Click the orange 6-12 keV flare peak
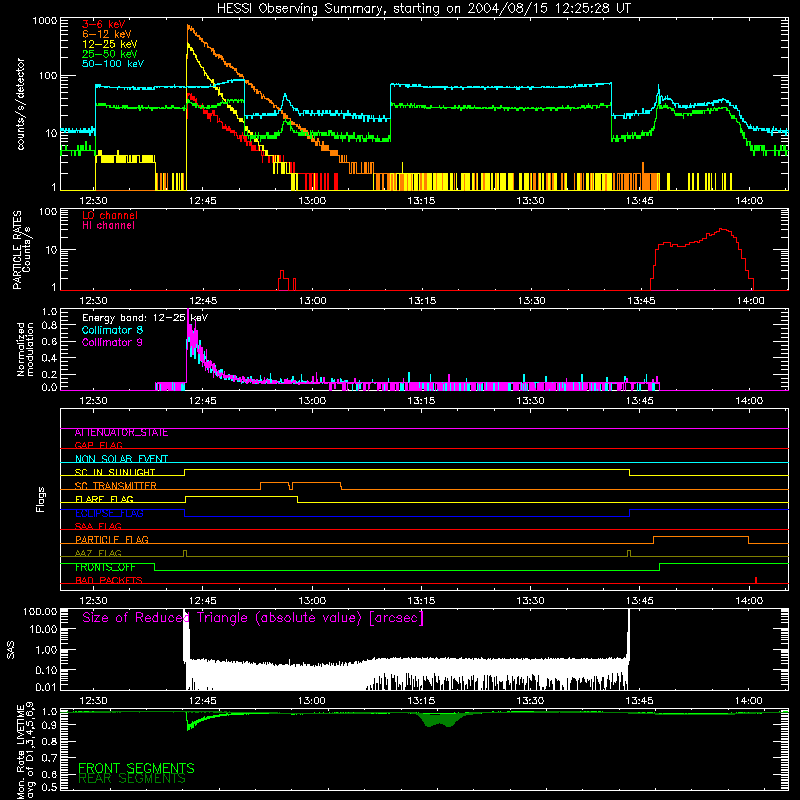 (x=188, y=27)
